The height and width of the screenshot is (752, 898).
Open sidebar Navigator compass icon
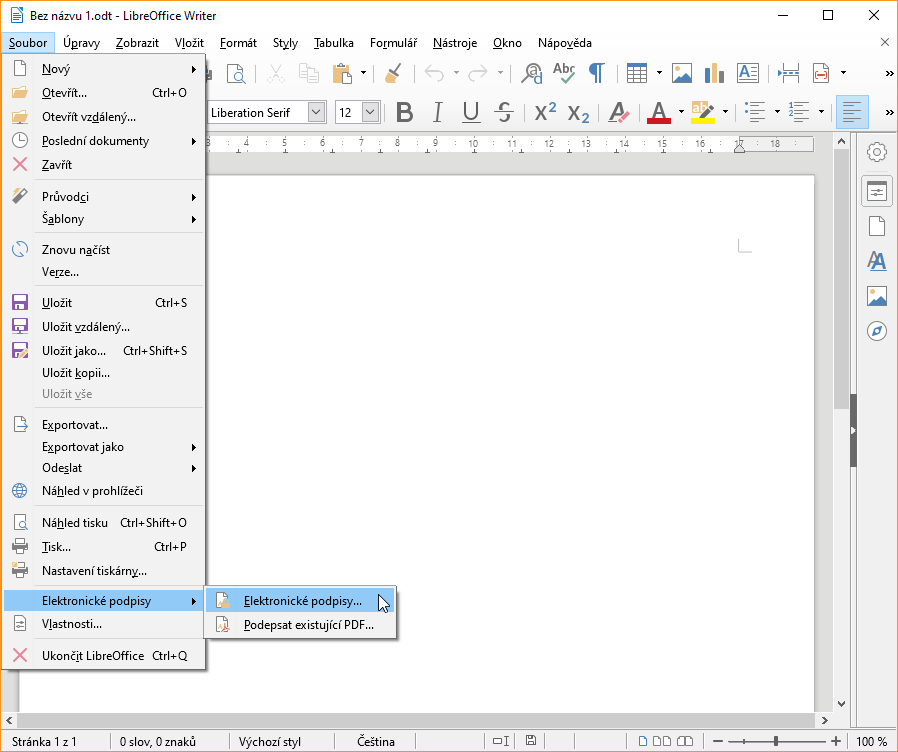pos(876,331)
